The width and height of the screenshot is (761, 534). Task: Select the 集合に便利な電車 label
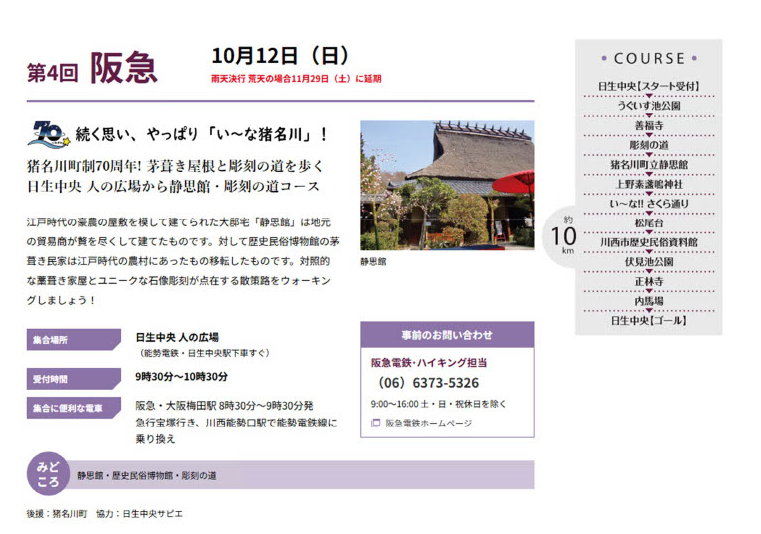[74, 408]
